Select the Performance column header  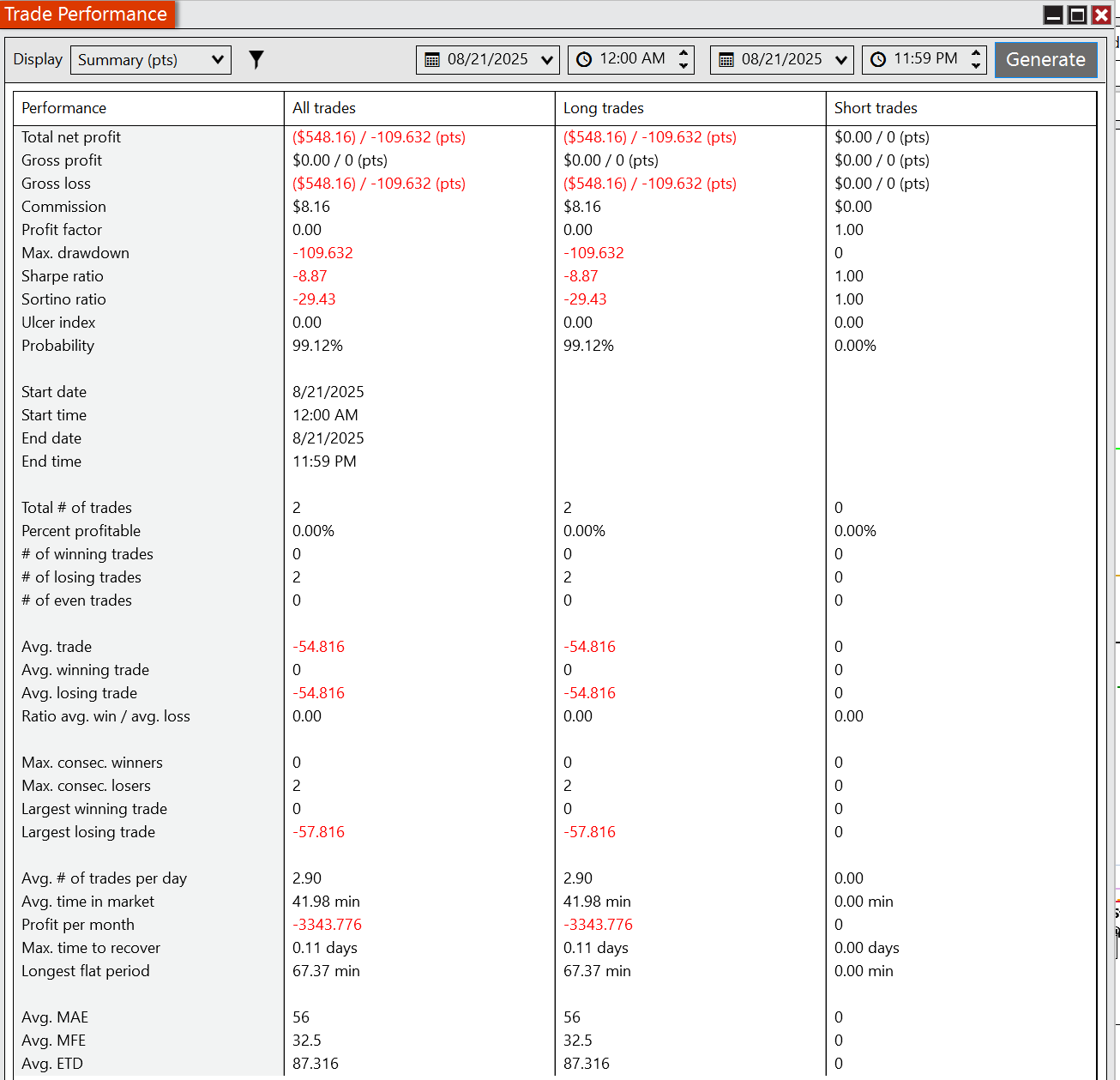click(x=64, y=108)
